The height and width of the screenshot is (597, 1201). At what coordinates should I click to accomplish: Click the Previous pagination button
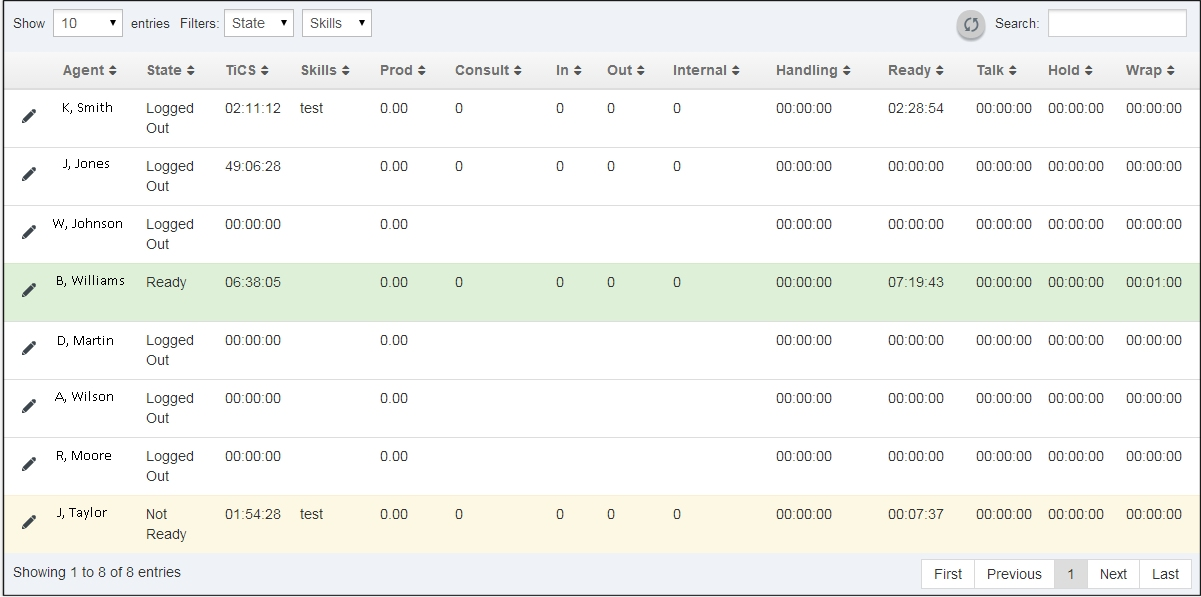tap(1013, 574)
